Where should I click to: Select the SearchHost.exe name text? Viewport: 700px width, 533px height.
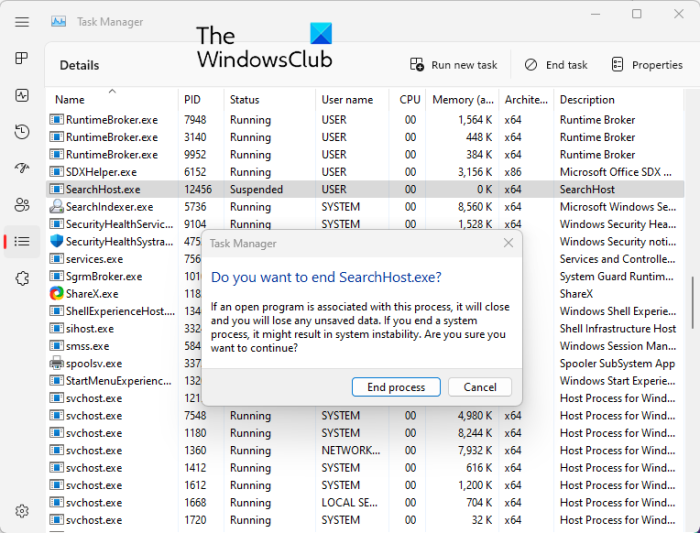pos(103,189)
